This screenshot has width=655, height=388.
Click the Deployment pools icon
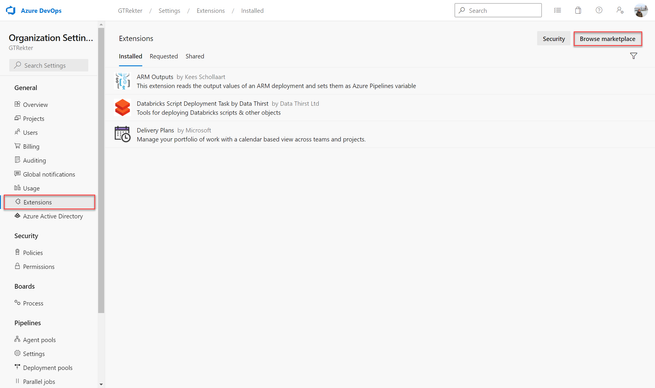pos(17,367)
